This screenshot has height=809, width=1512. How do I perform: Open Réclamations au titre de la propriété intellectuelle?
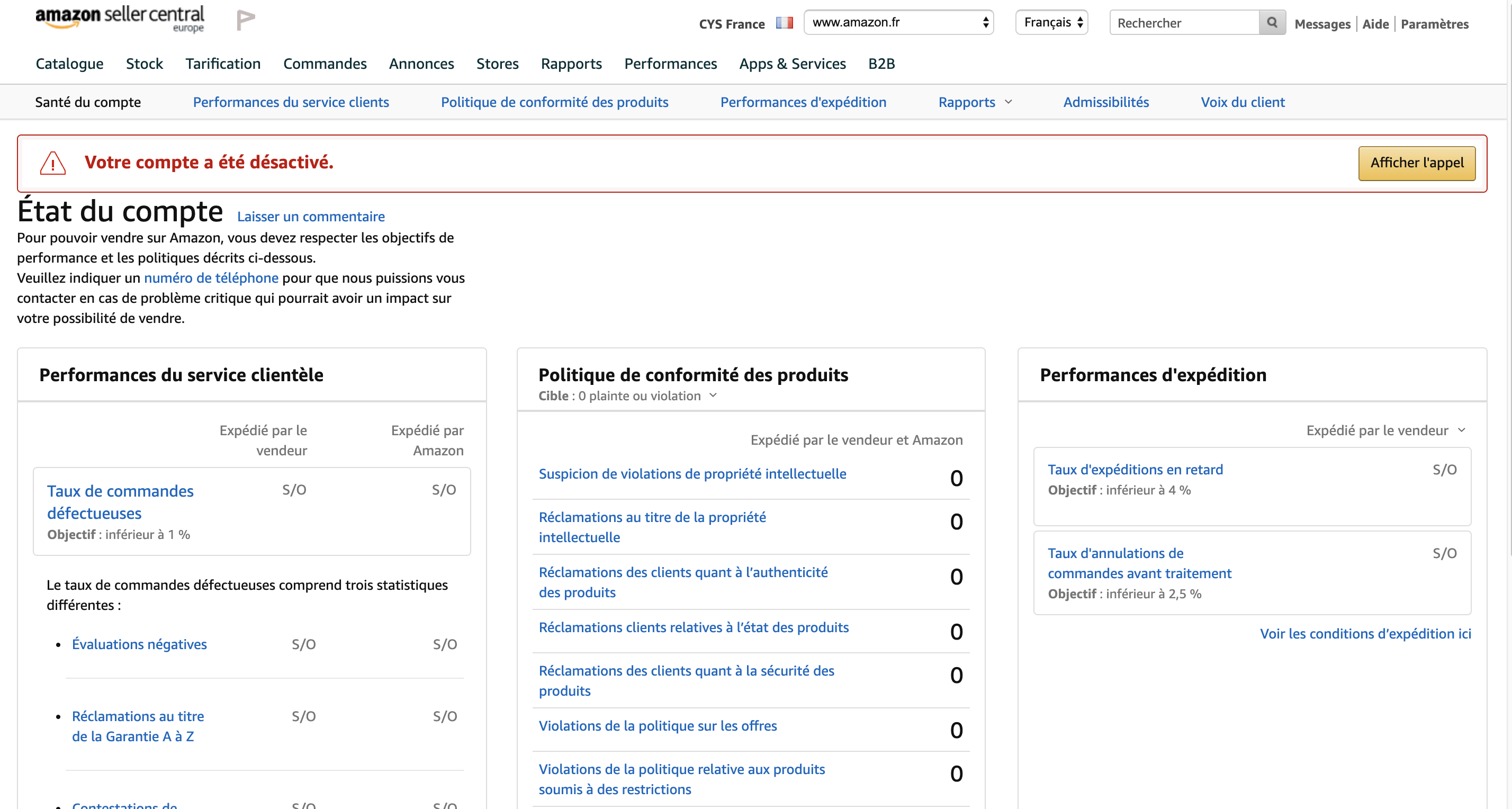pos(652,527)
